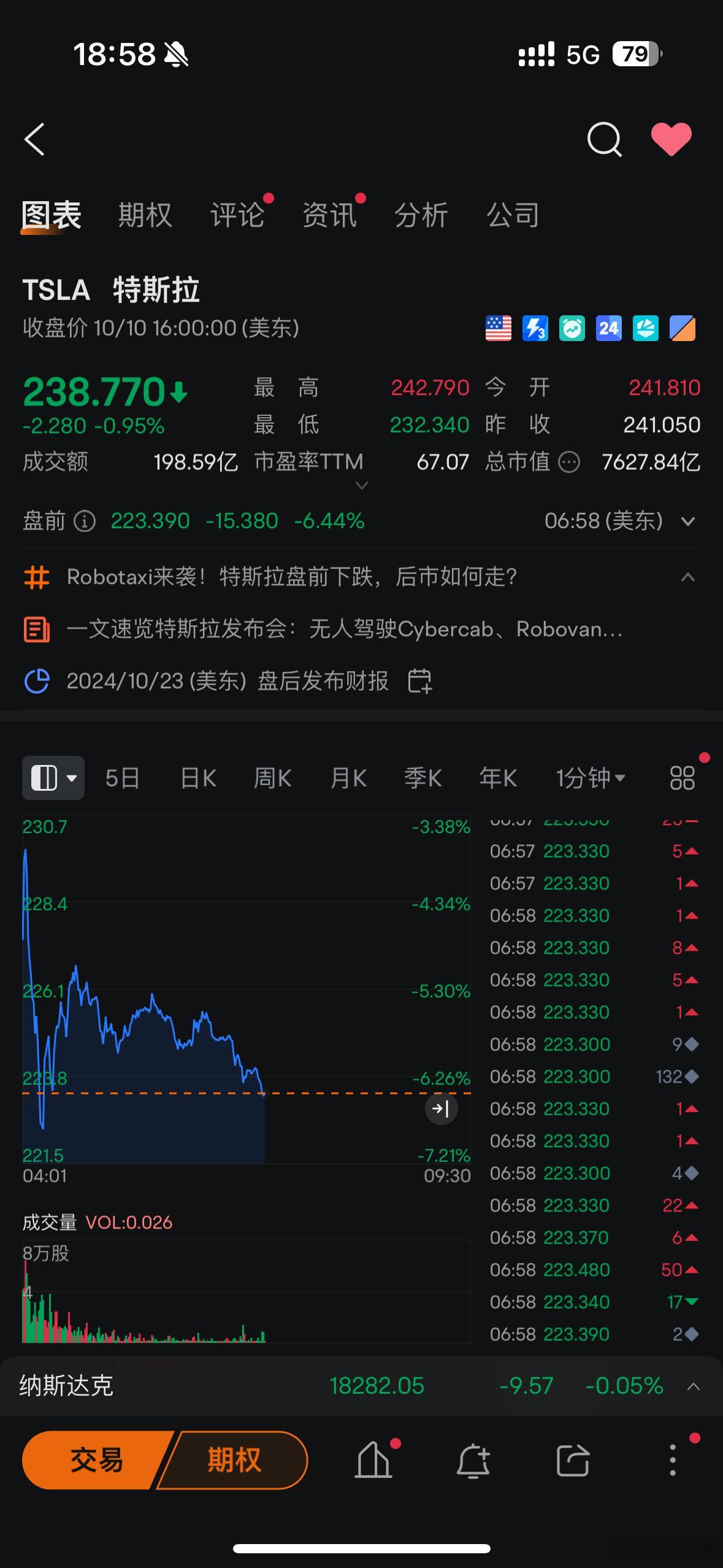Switch to the 分析 tab

421,215
